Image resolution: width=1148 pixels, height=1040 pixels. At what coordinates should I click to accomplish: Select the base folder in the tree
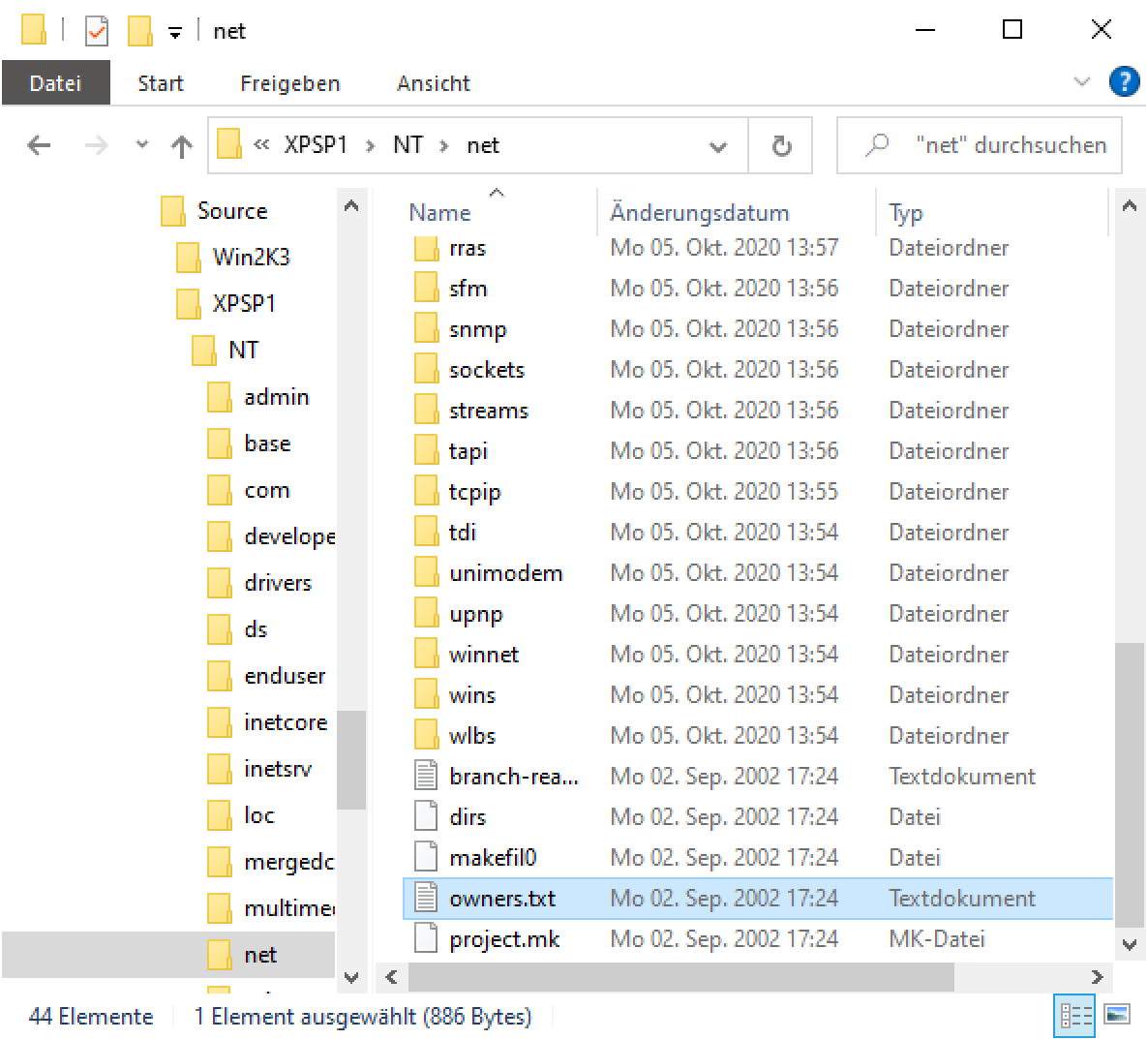(x=267, y=444)
